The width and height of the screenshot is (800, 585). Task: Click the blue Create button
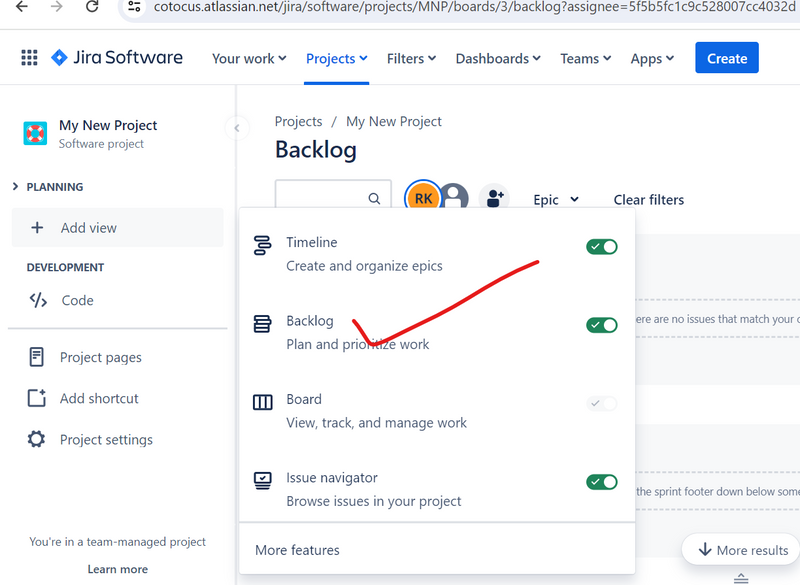click(x=727, y=58)
